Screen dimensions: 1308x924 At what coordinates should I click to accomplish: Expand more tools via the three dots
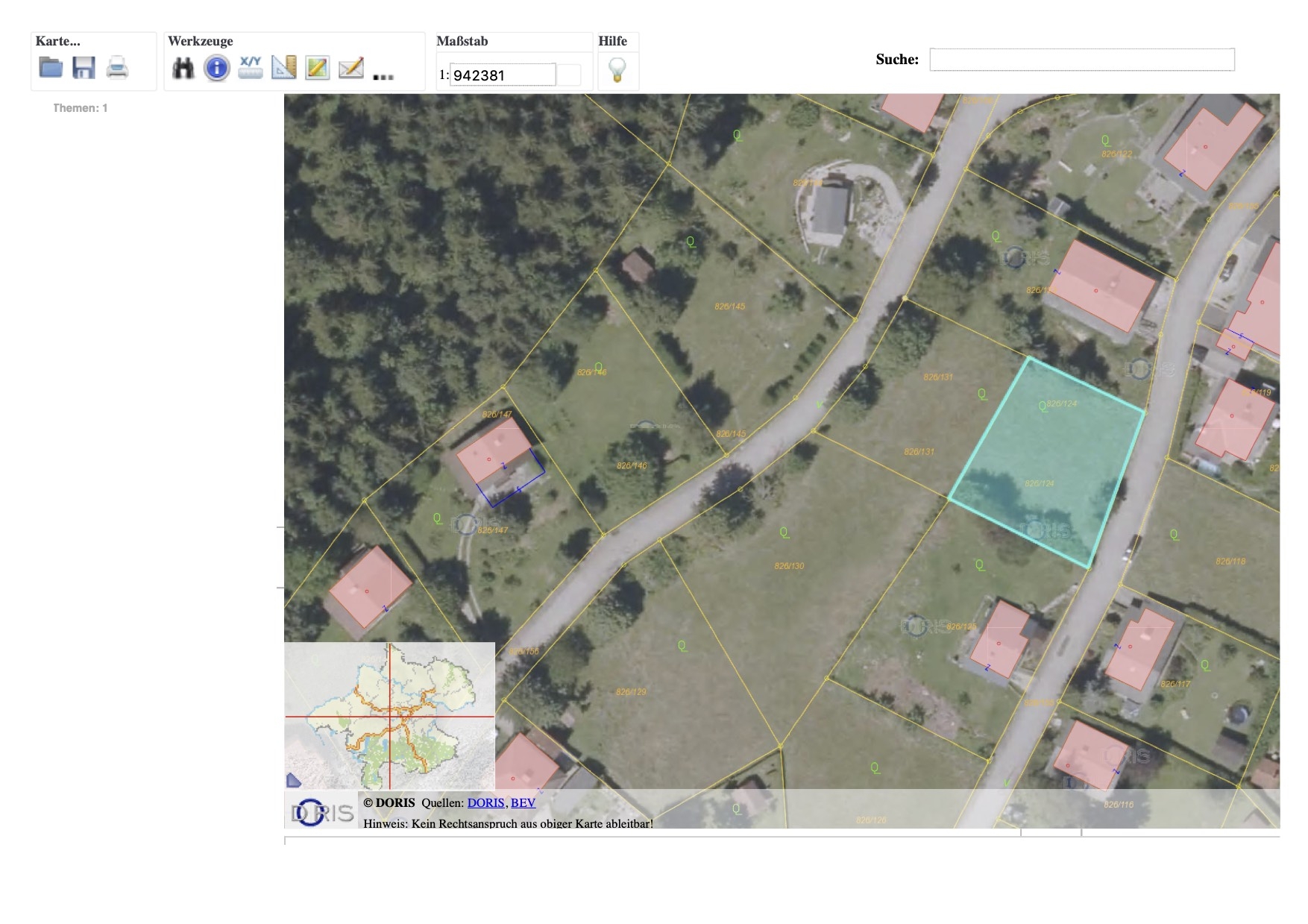(x=383, y=76)
